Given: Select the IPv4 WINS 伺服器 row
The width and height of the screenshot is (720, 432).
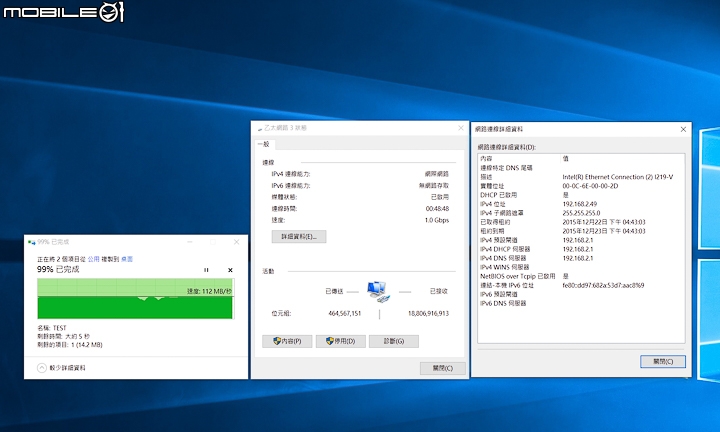Looking at the screenshot, I should click(581, 267).
